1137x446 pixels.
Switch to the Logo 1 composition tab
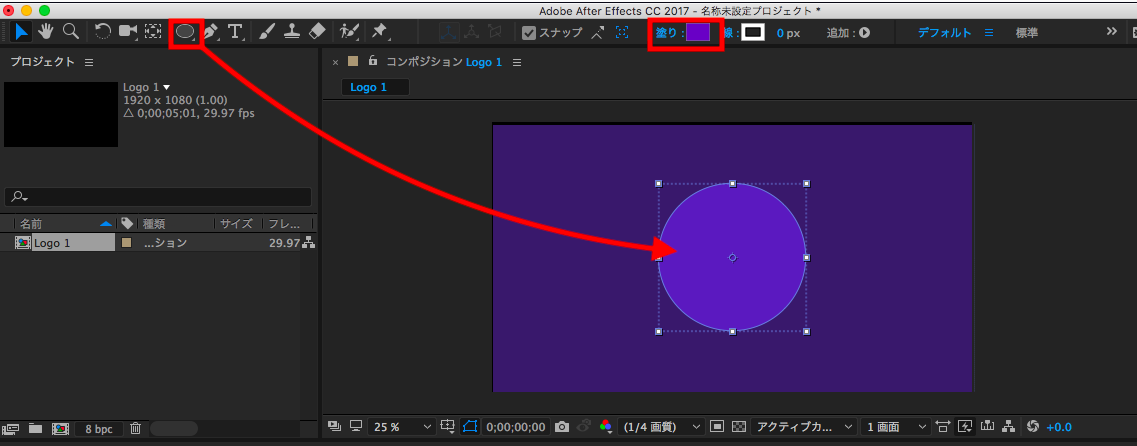pyautogui.click(x=368, y=87)
